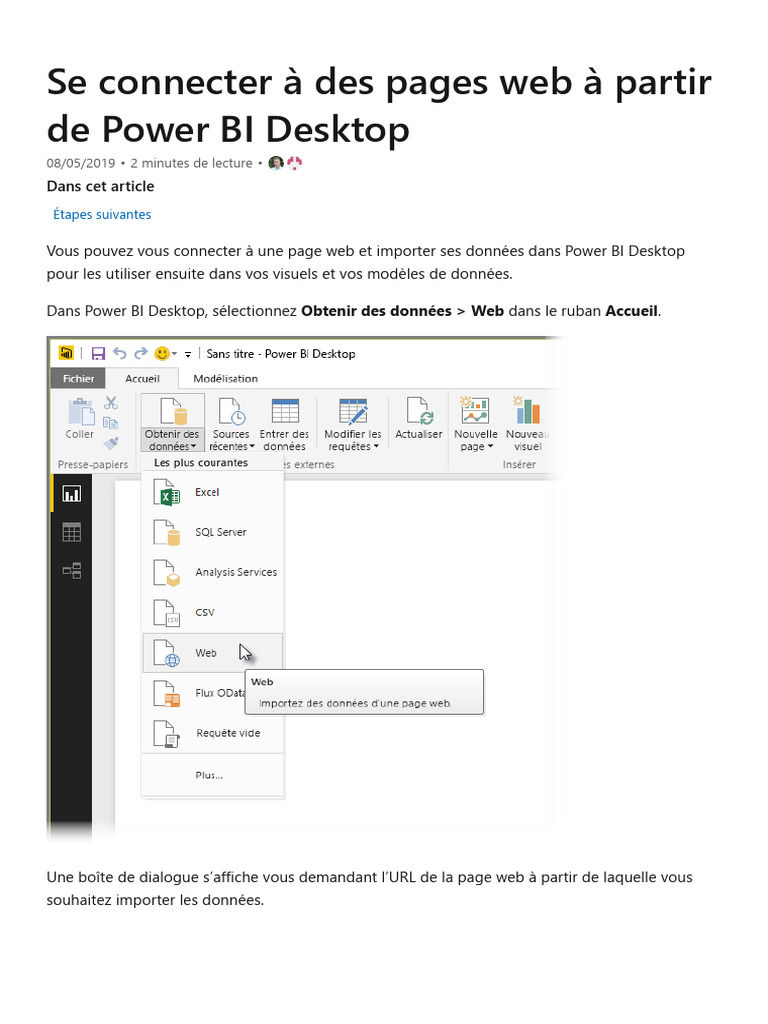The width and height of the screenshot is (768, 1024).
Task: Open quick access toolbar customize arrow
Action: [x=187, y=355]
